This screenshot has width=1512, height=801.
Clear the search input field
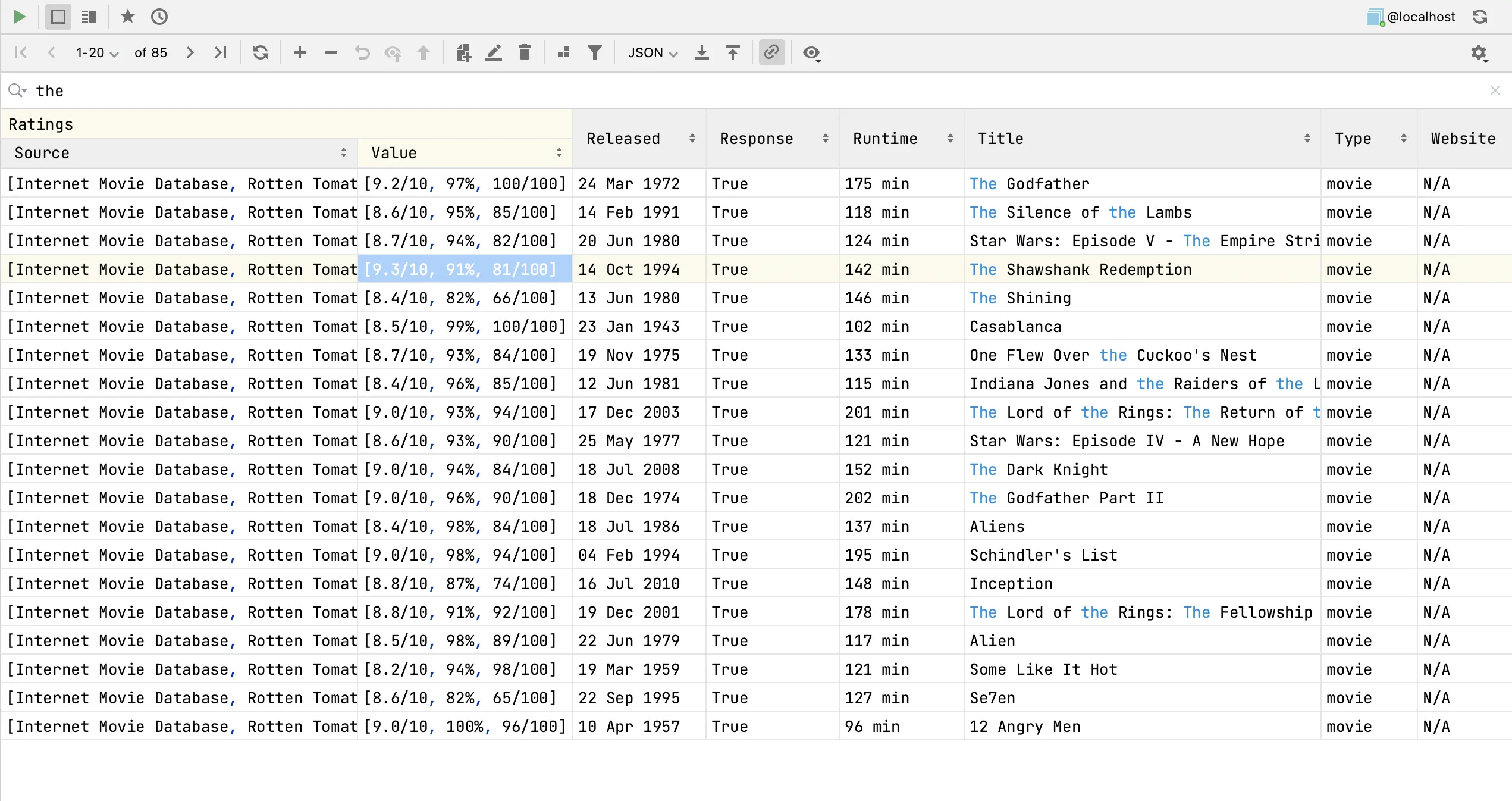coord(1495,91)
